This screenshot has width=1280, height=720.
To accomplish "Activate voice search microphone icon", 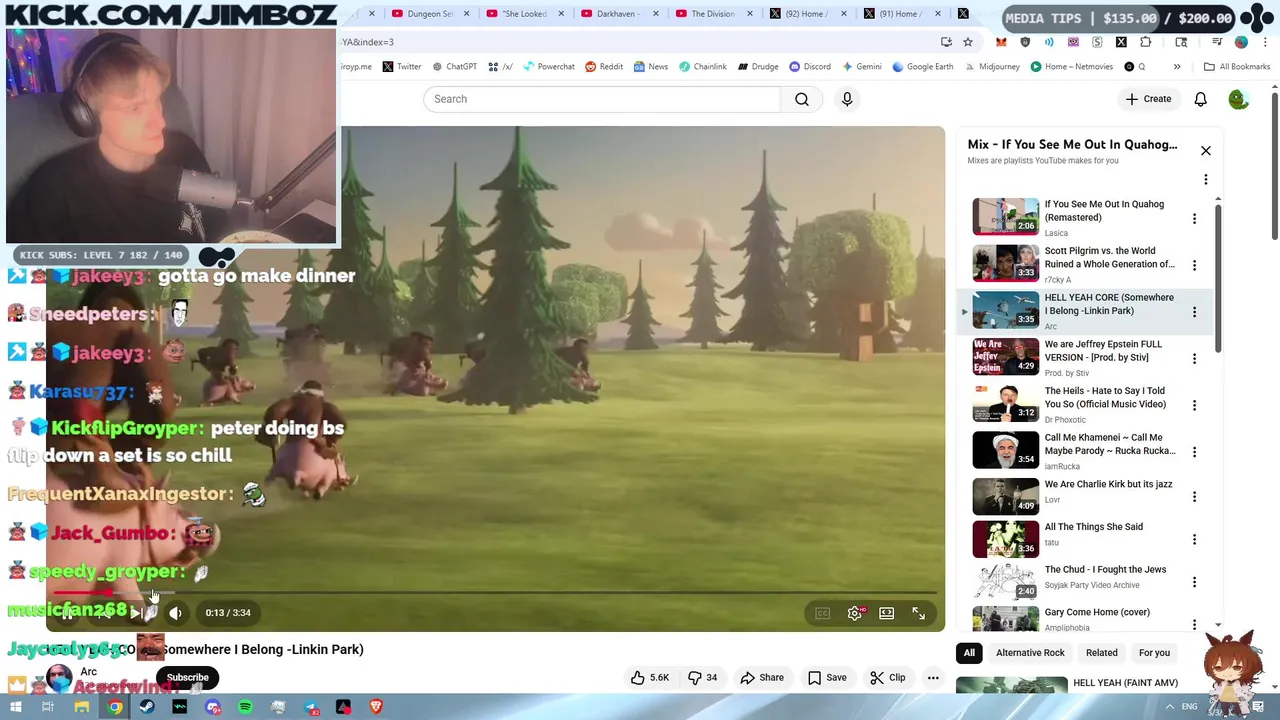I will coord(847,99).
